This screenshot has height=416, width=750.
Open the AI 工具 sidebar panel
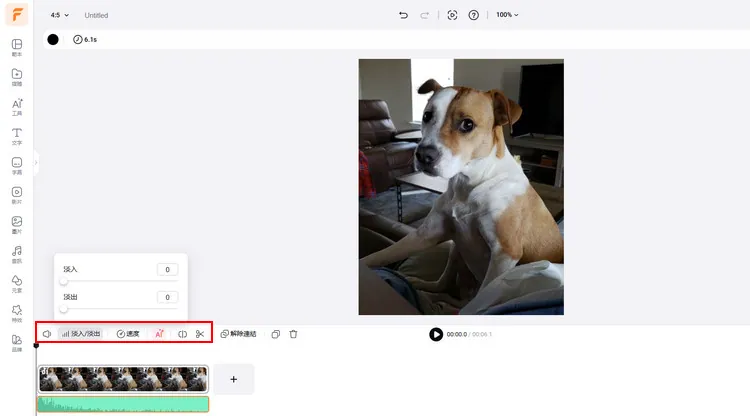pos(17,107)
